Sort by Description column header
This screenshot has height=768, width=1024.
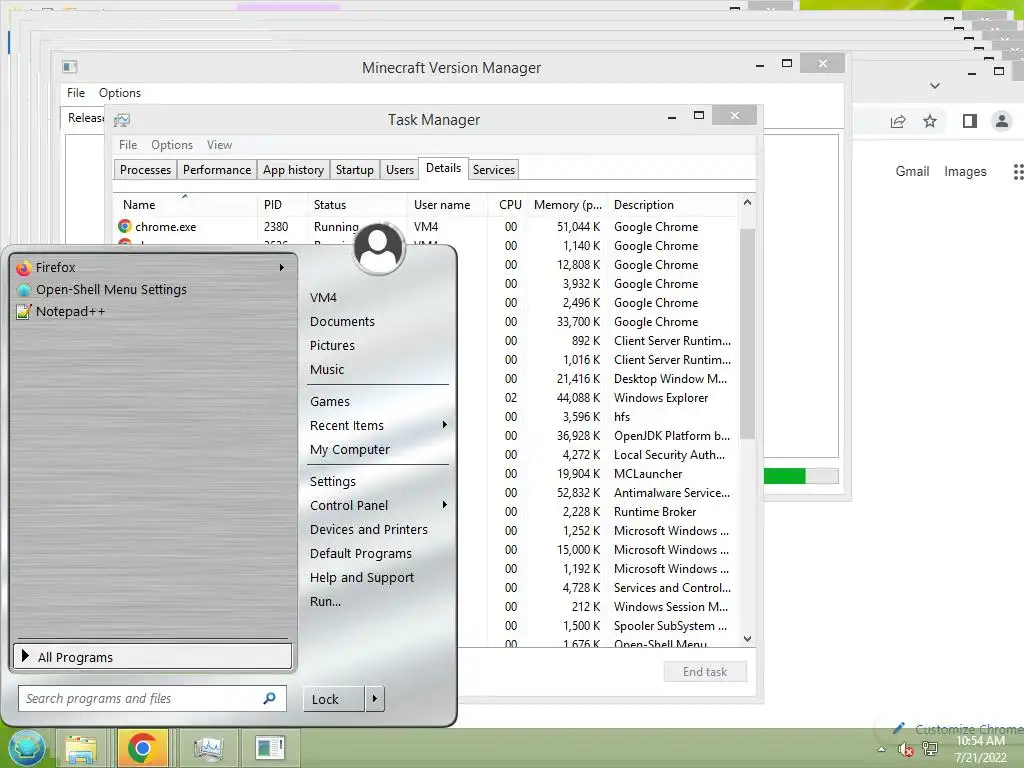[x=673, y=204]
